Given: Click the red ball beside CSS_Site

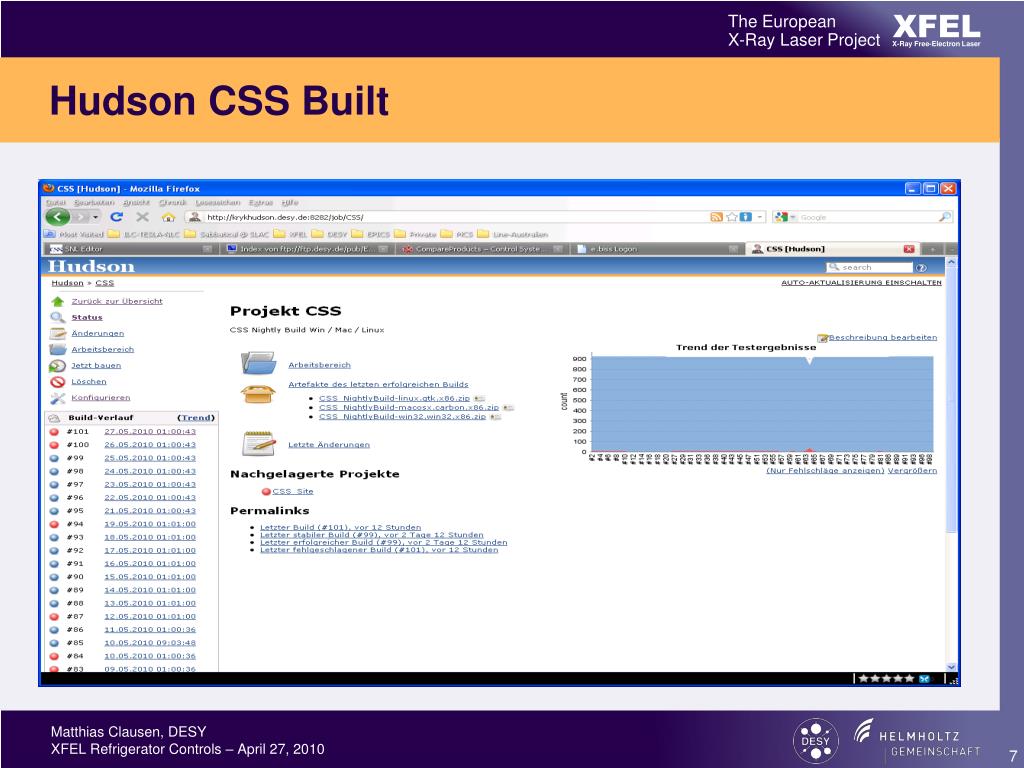Looking at the screenshot, I should tap(266, 492).
